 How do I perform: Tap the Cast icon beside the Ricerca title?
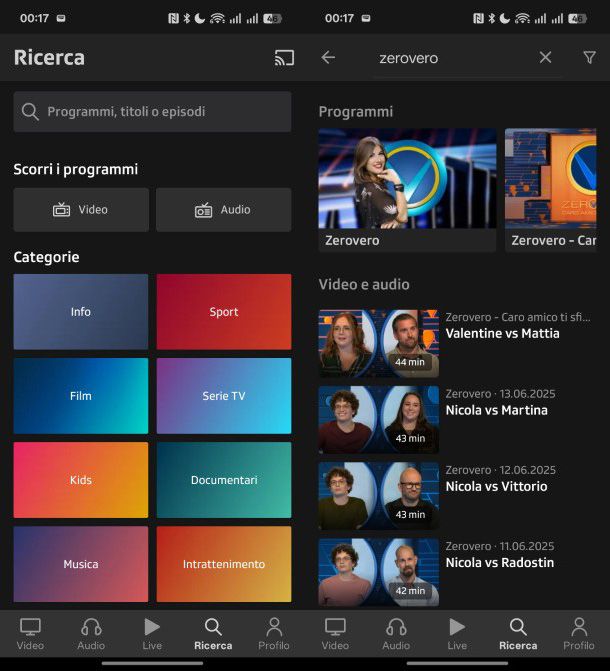tap(284, 58)
